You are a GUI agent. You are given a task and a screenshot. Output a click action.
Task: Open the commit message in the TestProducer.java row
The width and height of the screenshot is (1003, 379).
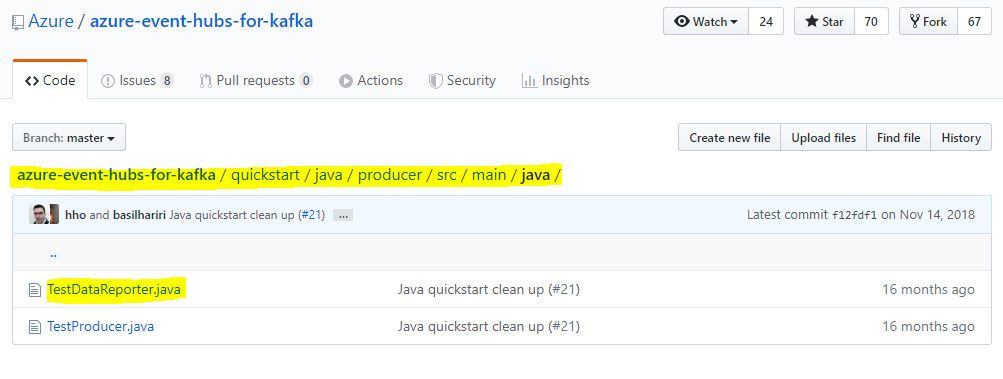coord(489,327)
